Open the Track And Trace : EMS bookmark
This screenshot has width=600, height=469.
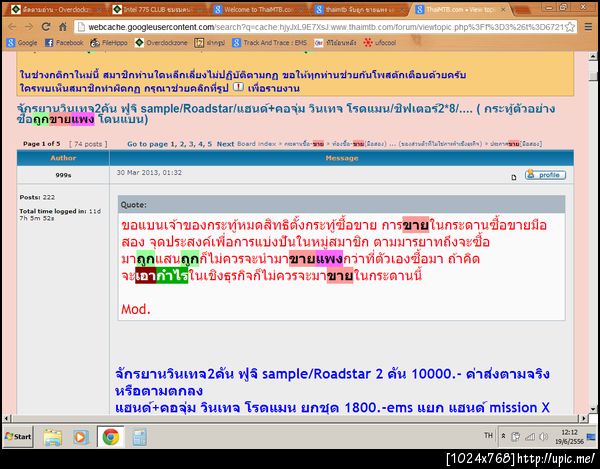point(269,43)
